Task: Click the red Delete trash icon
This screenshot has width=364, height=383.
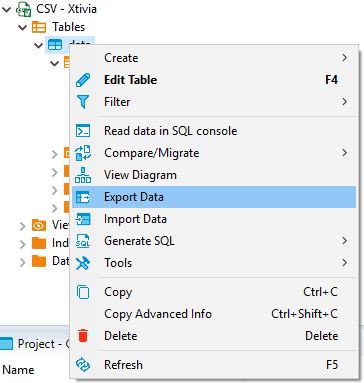Action: coord(83,336)
